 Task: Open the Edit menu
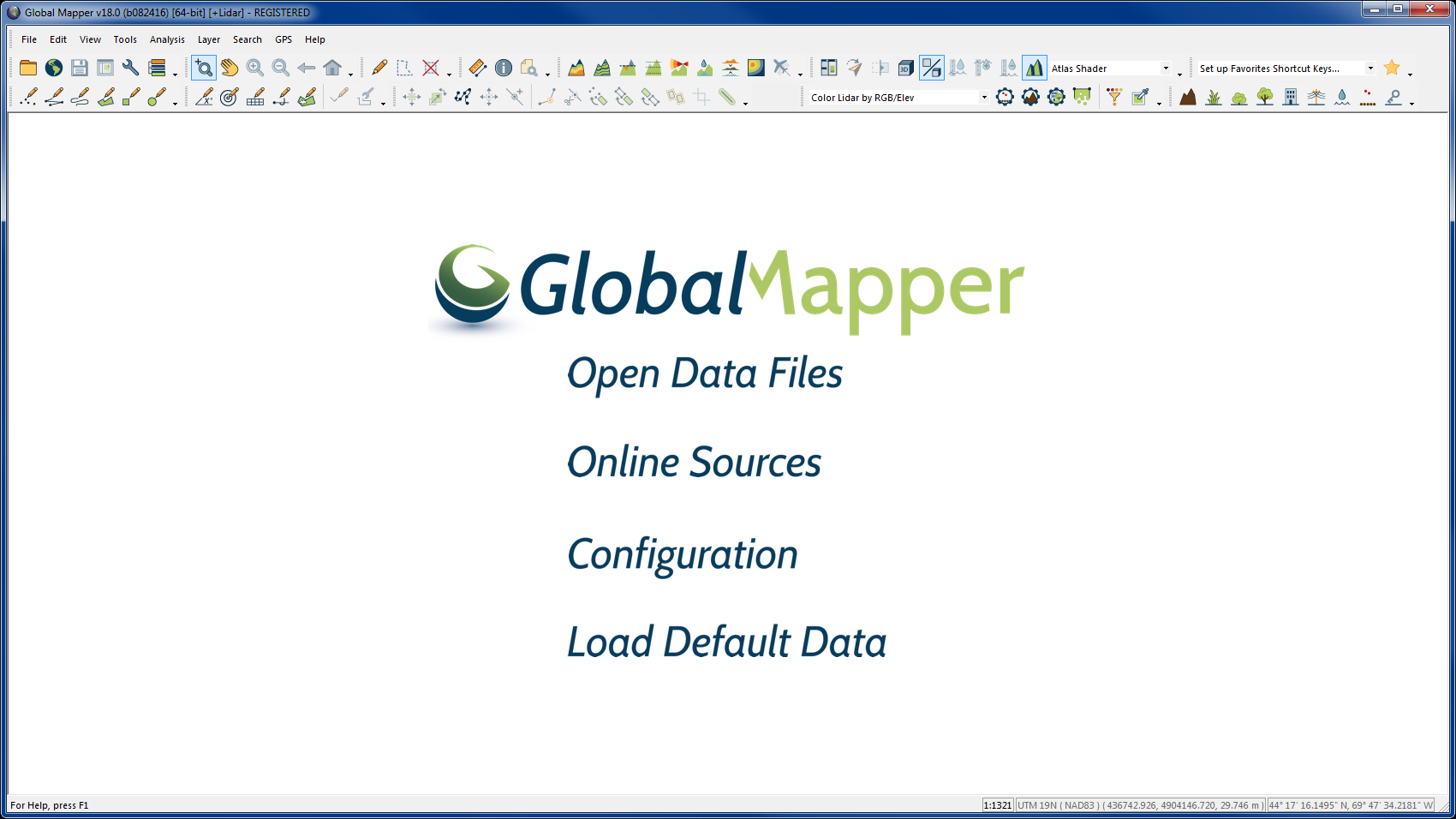pyautogui.click(x=58, y=39)
